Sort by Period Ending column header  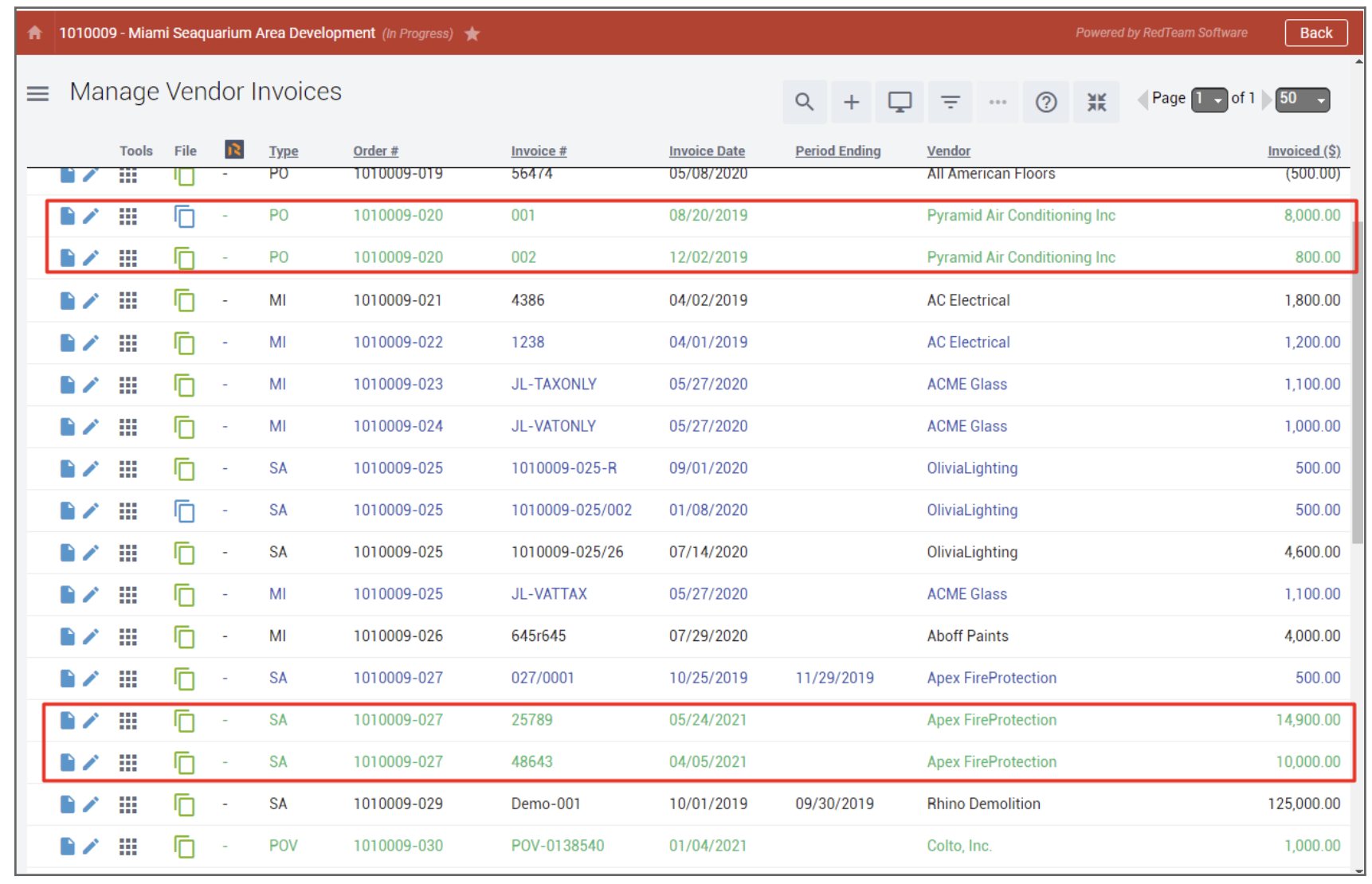click(x=837, y=151)
